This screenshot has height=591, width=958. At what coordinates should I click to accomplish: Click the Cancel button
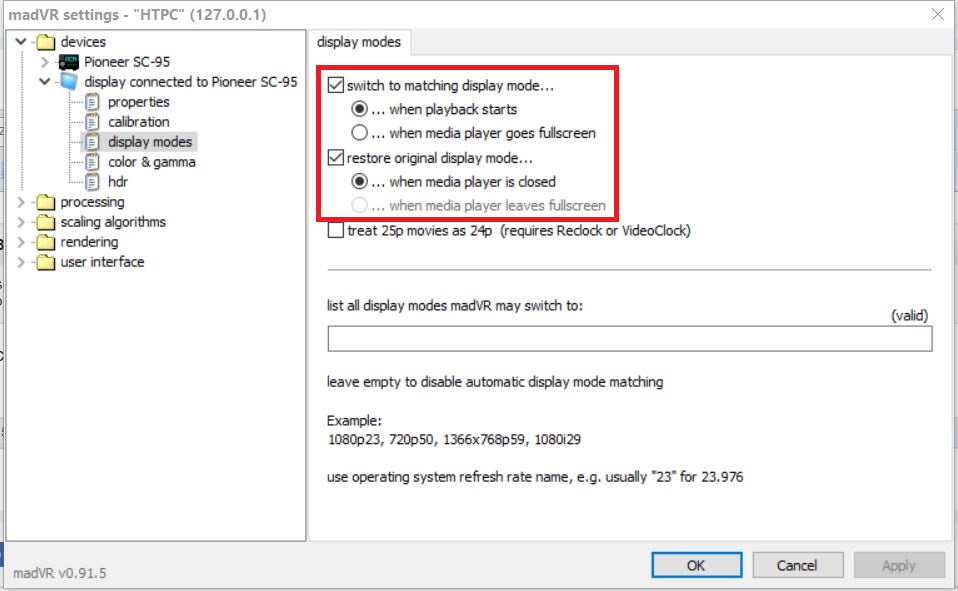coord(797,565)
